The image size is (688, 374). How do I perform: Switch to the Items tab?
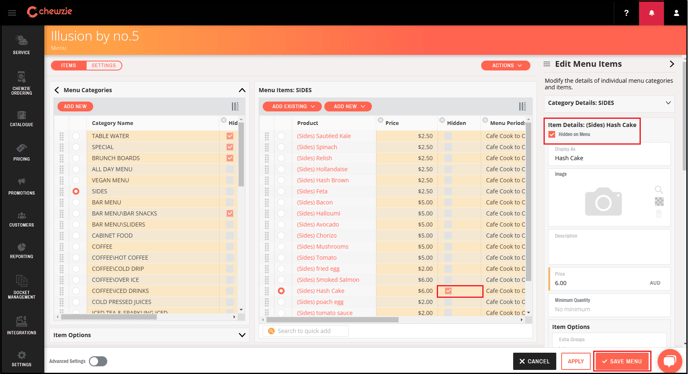tap(68, 65)
